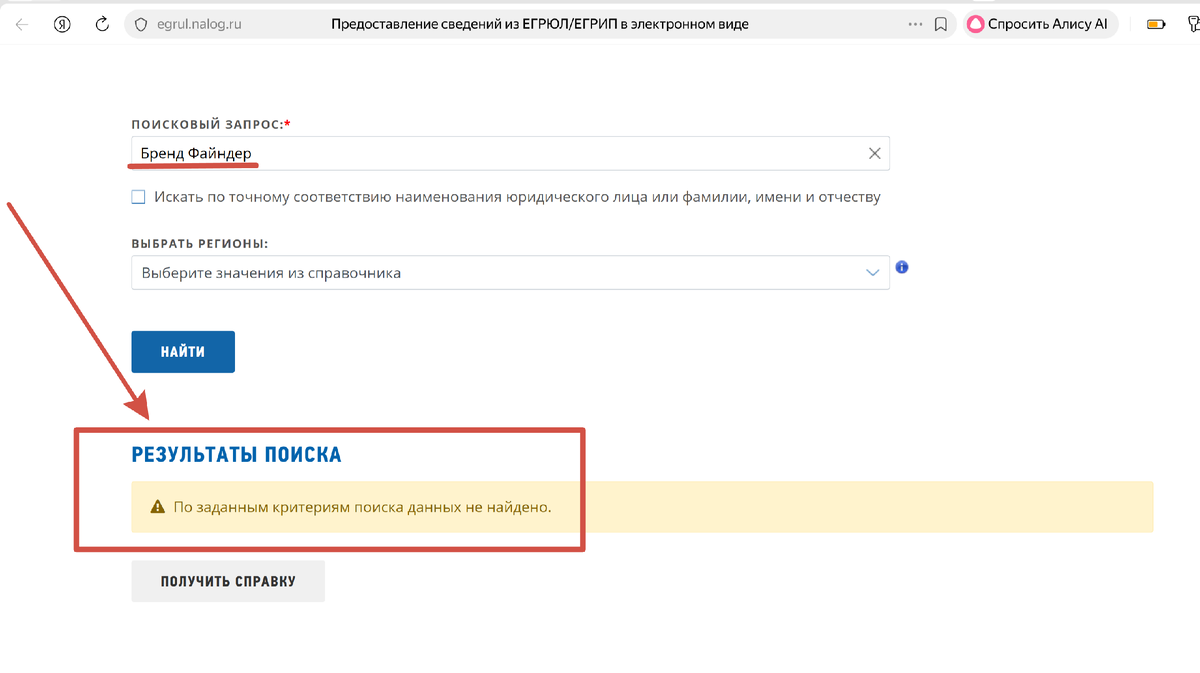Go back with the browser back arrow
Viewport: 1200px width, 673px height.
click(x=22, y=24)
